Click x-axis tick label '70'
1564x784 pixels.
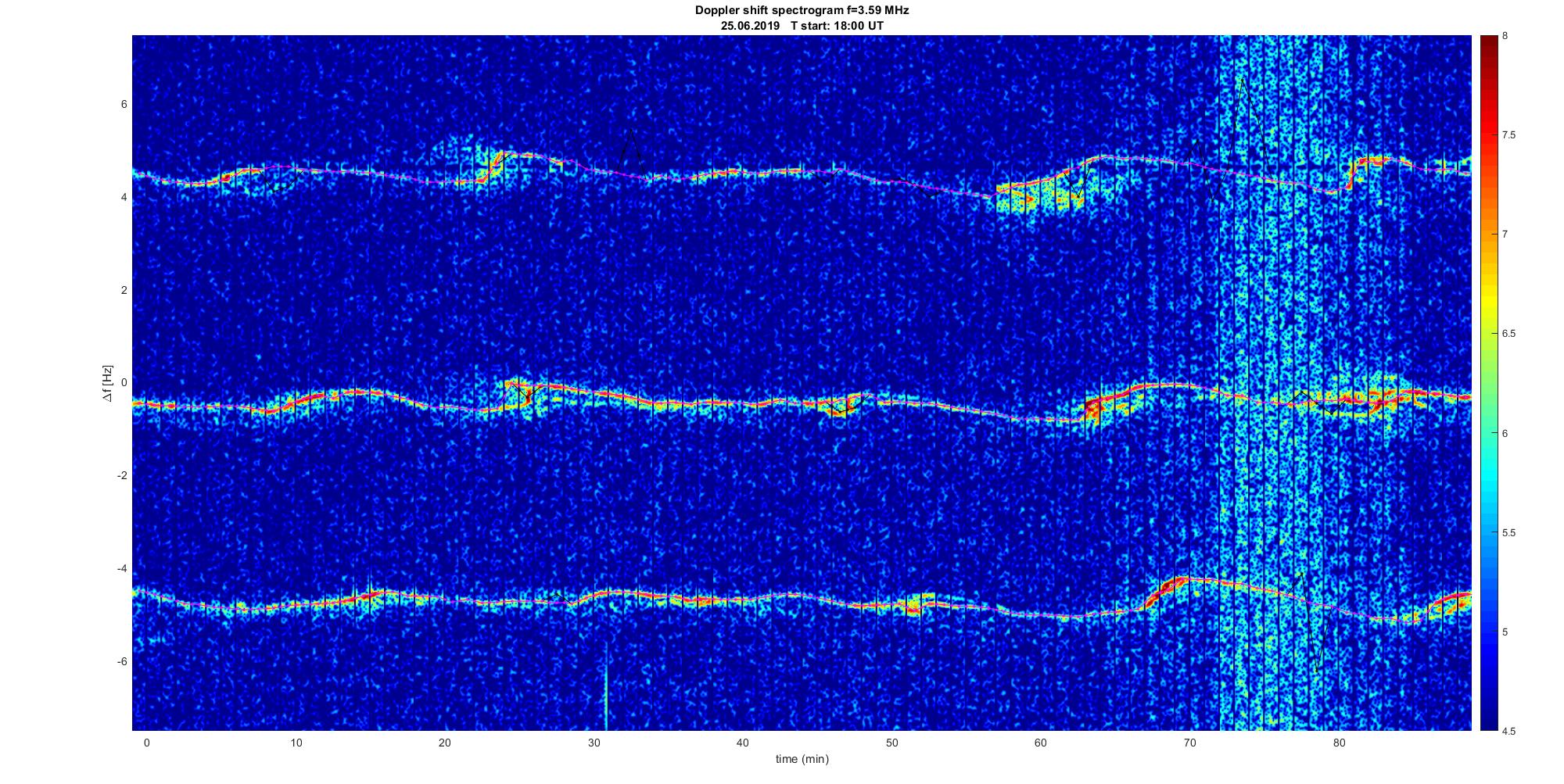coord(1190,743)
